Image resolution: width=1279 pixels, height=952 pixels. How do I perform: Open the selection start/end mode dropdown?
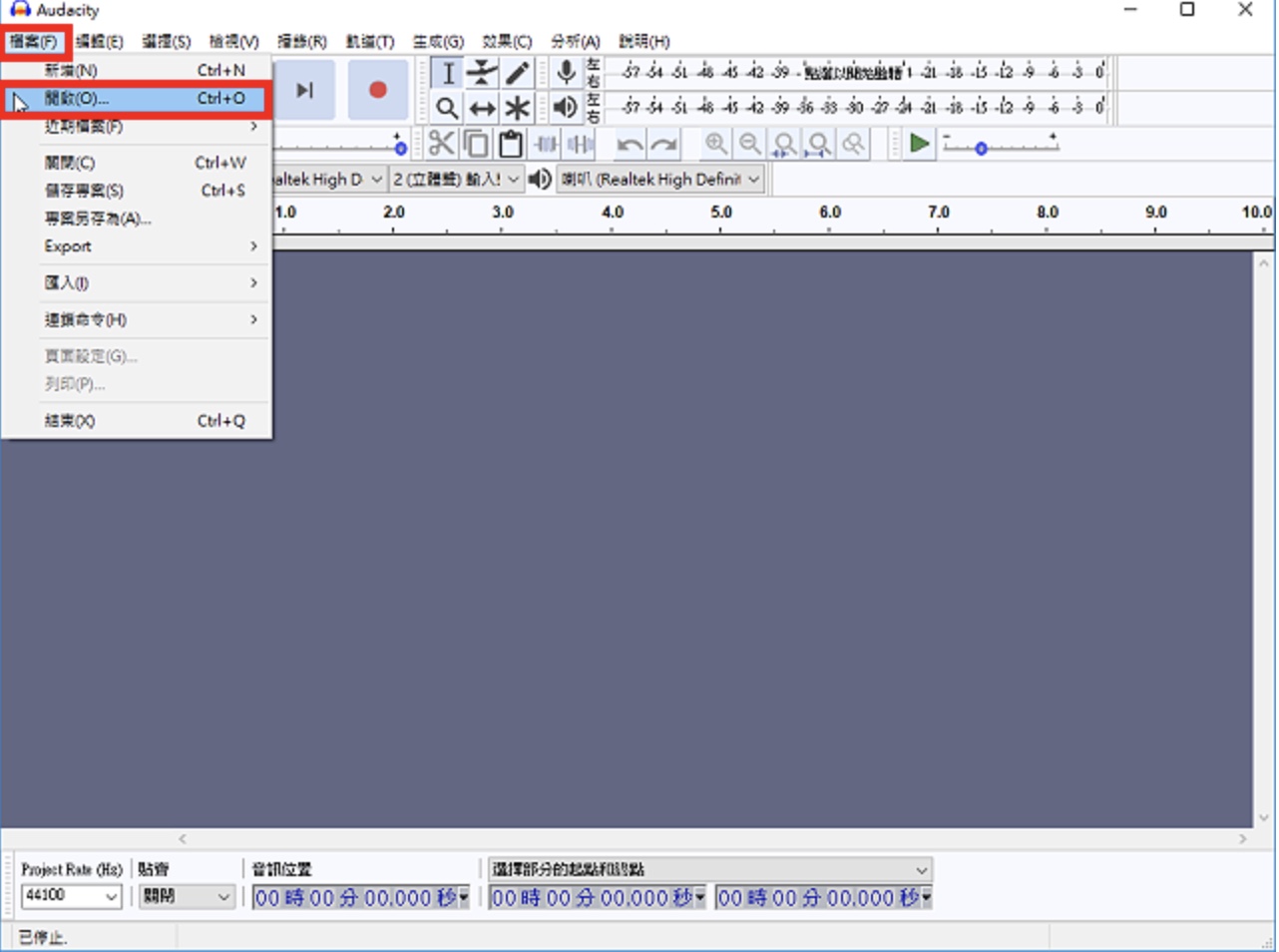[x=709, y=869]
